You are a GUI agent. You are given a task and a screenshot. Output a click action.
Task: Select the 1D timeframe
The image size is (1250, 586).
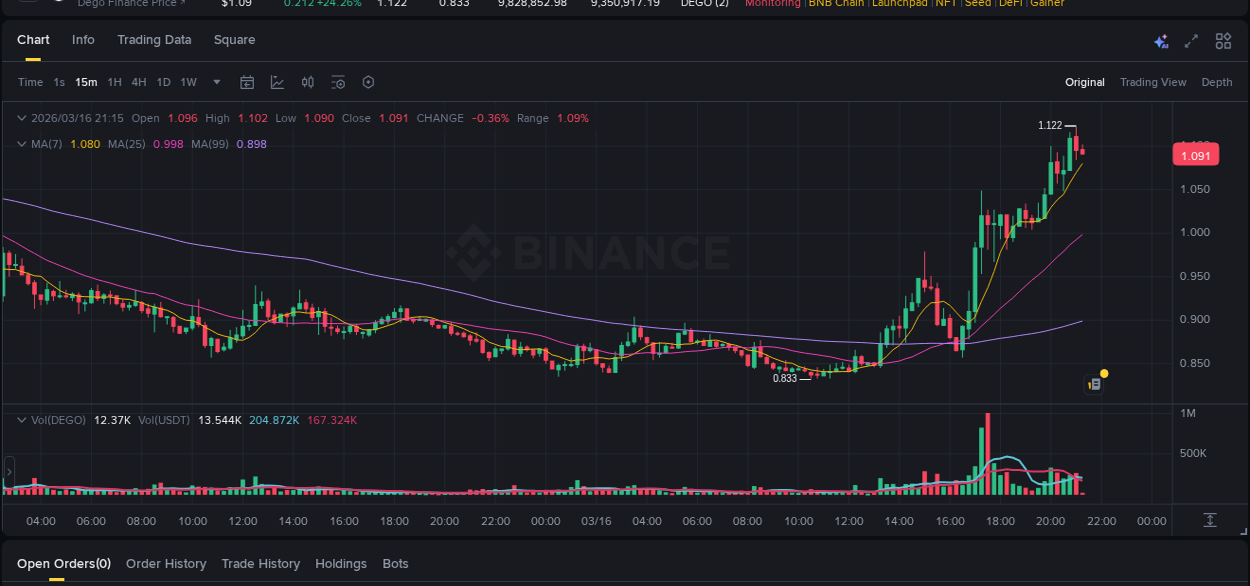click(x=163, y=82)
